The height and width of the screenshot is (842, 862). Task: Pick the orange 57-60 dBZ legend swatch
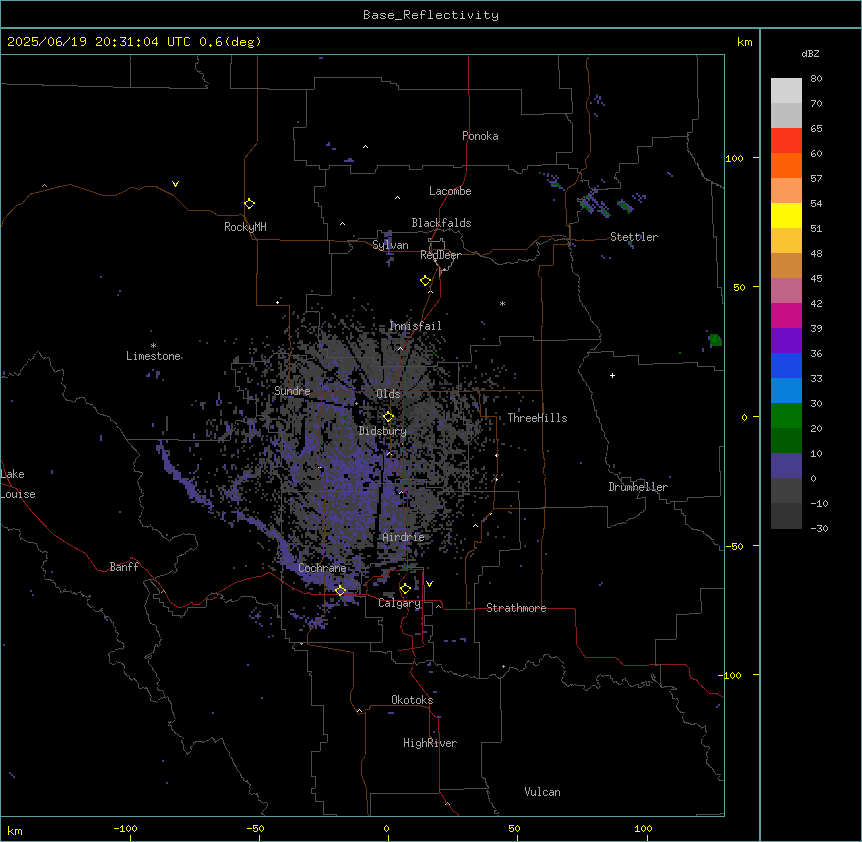pos(786,165)
